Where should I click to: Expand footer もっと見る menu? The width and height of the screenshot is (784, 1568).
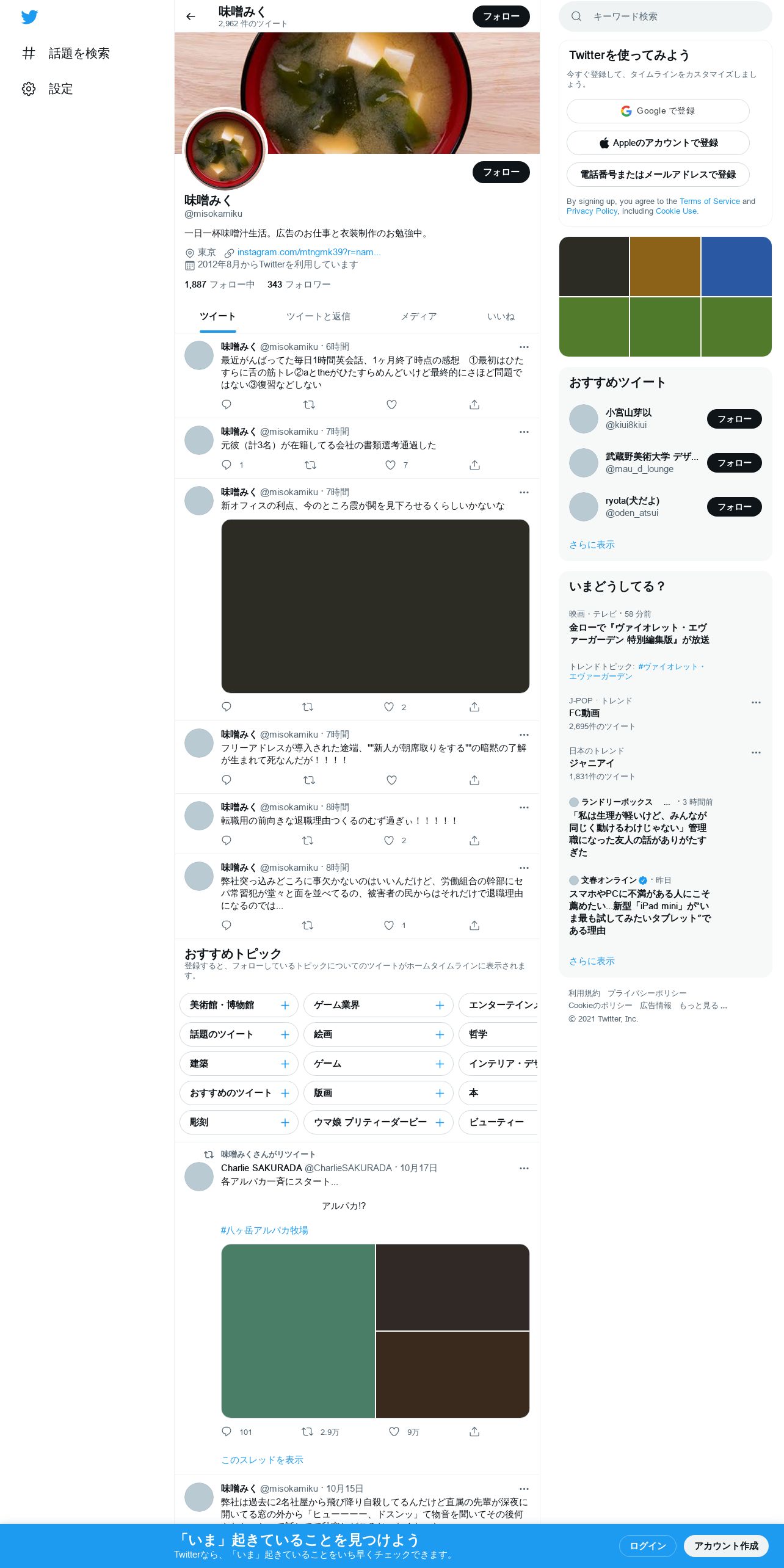[x=703, y=1006]
